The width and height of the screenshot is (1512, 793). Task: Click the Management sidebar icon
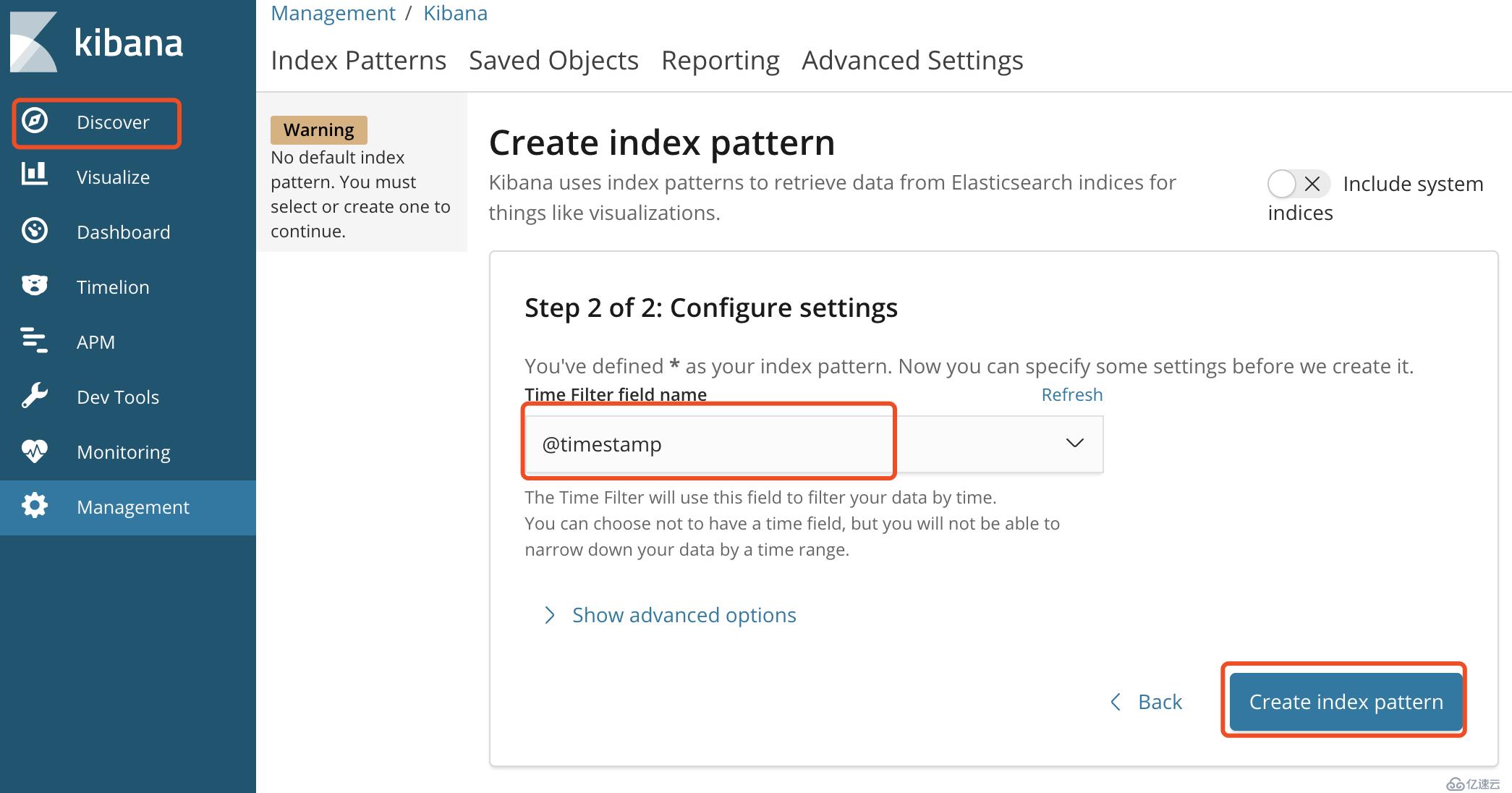coord(34,506)
